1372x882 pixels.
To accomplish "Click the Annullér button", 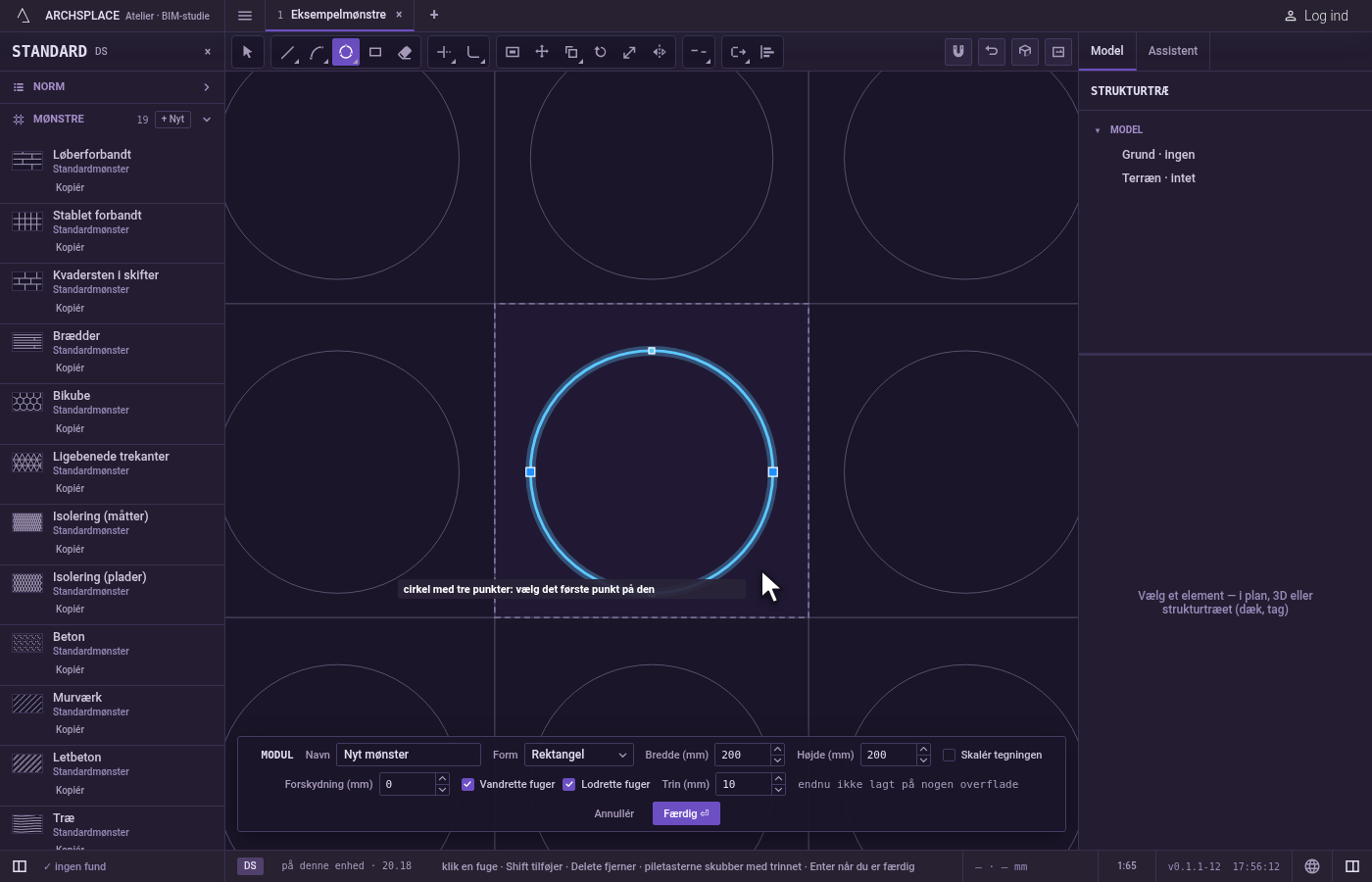I will click(614, 813).
